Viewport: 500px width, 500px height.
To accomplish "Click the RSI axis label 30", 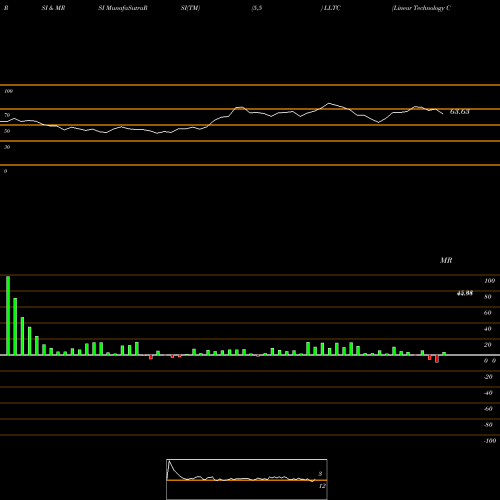I will tap(7, 147).
